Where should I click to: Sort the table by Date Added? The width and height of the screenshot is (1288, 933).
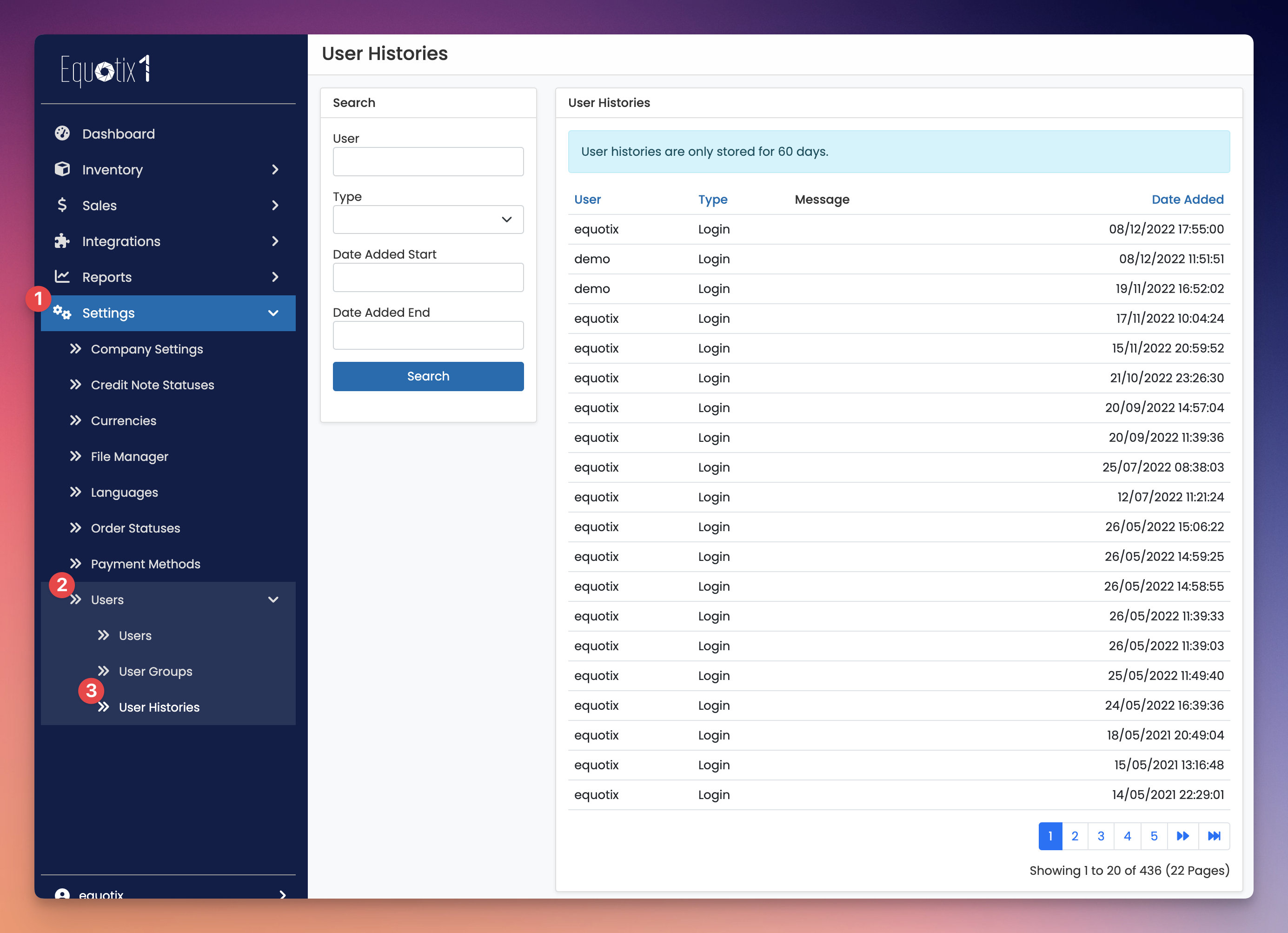pyautogui.click(x=1188, y=200)
